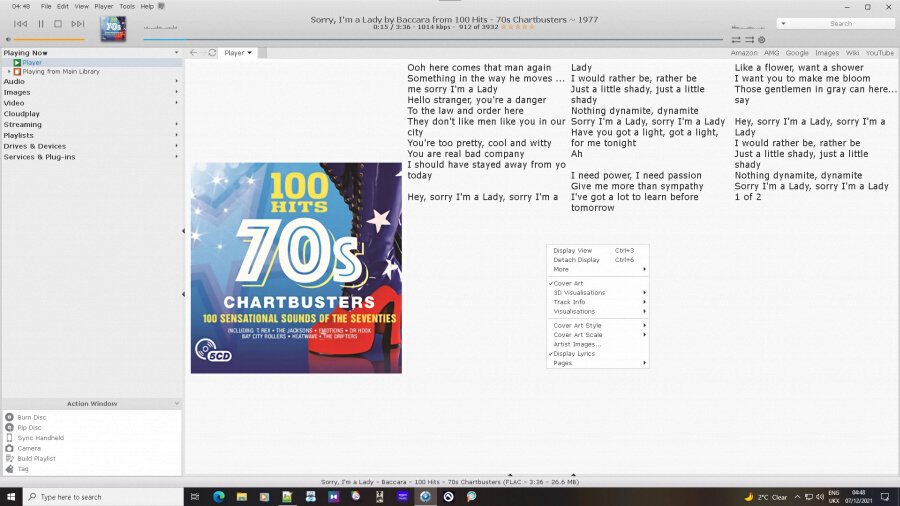Open the AMG link

[771, 53]
